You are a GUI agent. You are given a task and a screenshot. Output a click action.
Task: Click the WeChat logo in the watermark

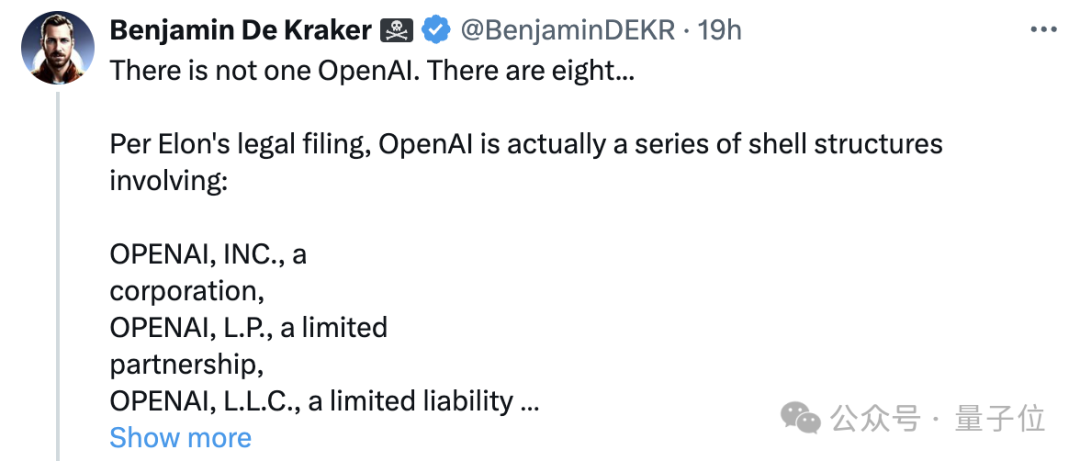[x=802, y=418]
